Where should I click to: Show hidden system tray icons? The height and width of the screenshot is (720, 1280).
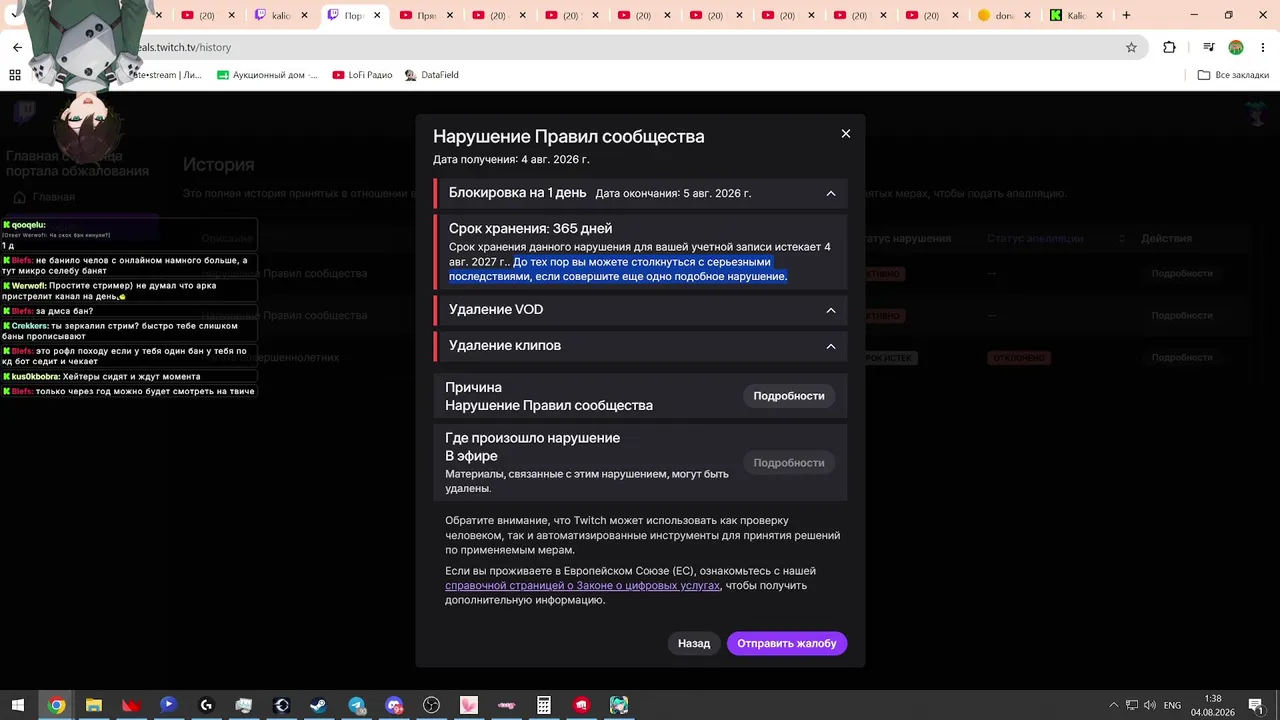1114,705
